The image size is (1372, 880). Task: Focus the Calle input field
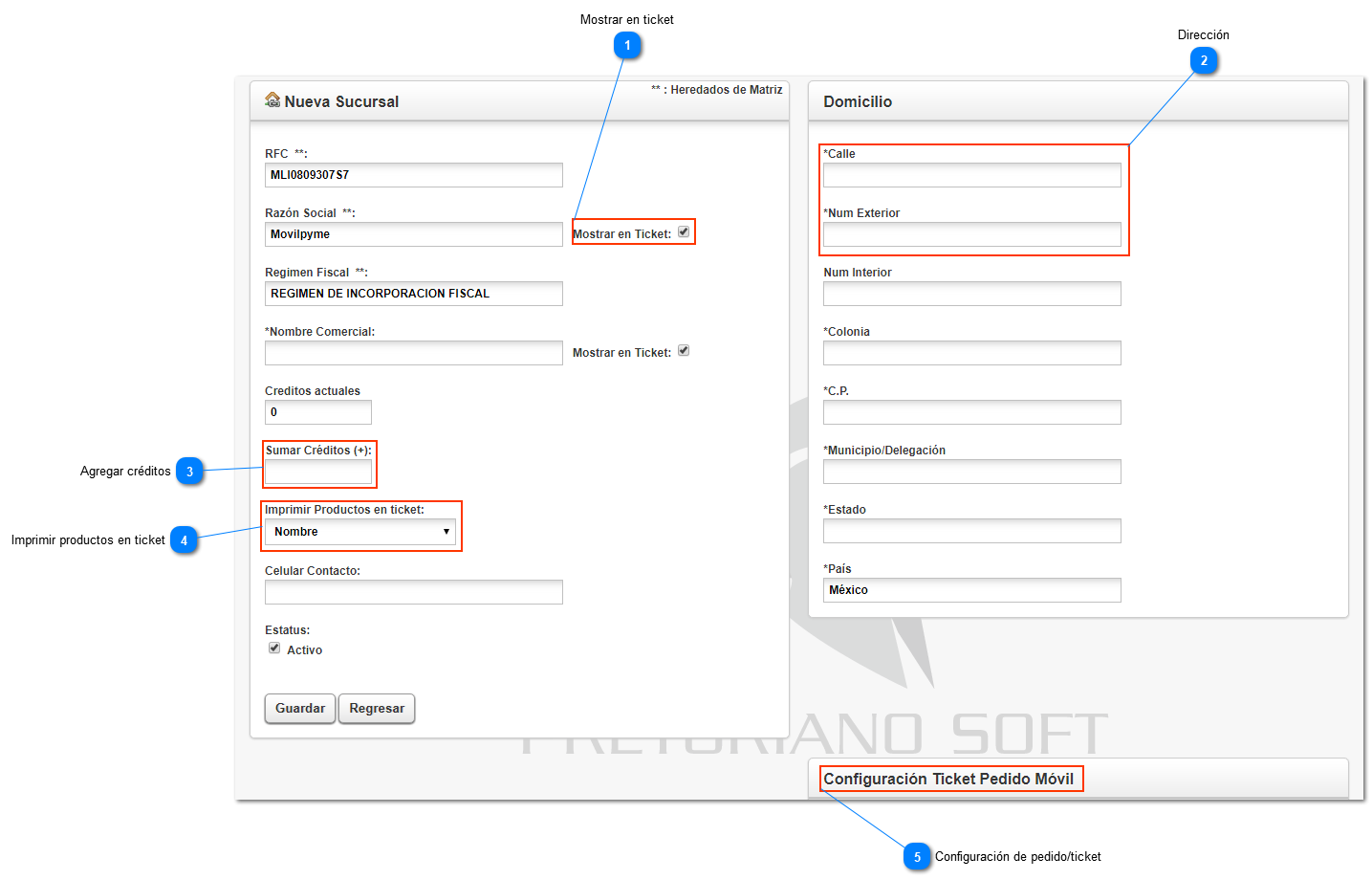coord(972,175)
